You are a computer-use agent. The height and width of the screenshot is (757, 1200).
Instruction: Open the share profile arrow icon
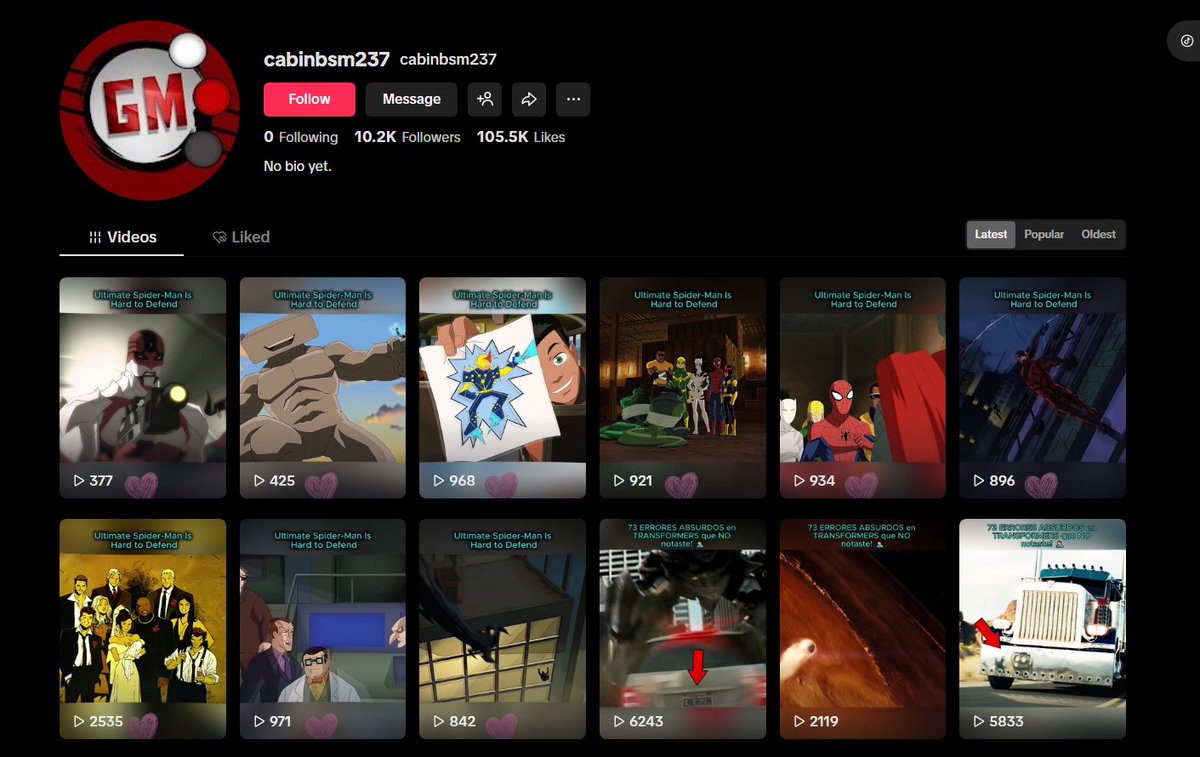pyautogui.click(x=529, y=99)
